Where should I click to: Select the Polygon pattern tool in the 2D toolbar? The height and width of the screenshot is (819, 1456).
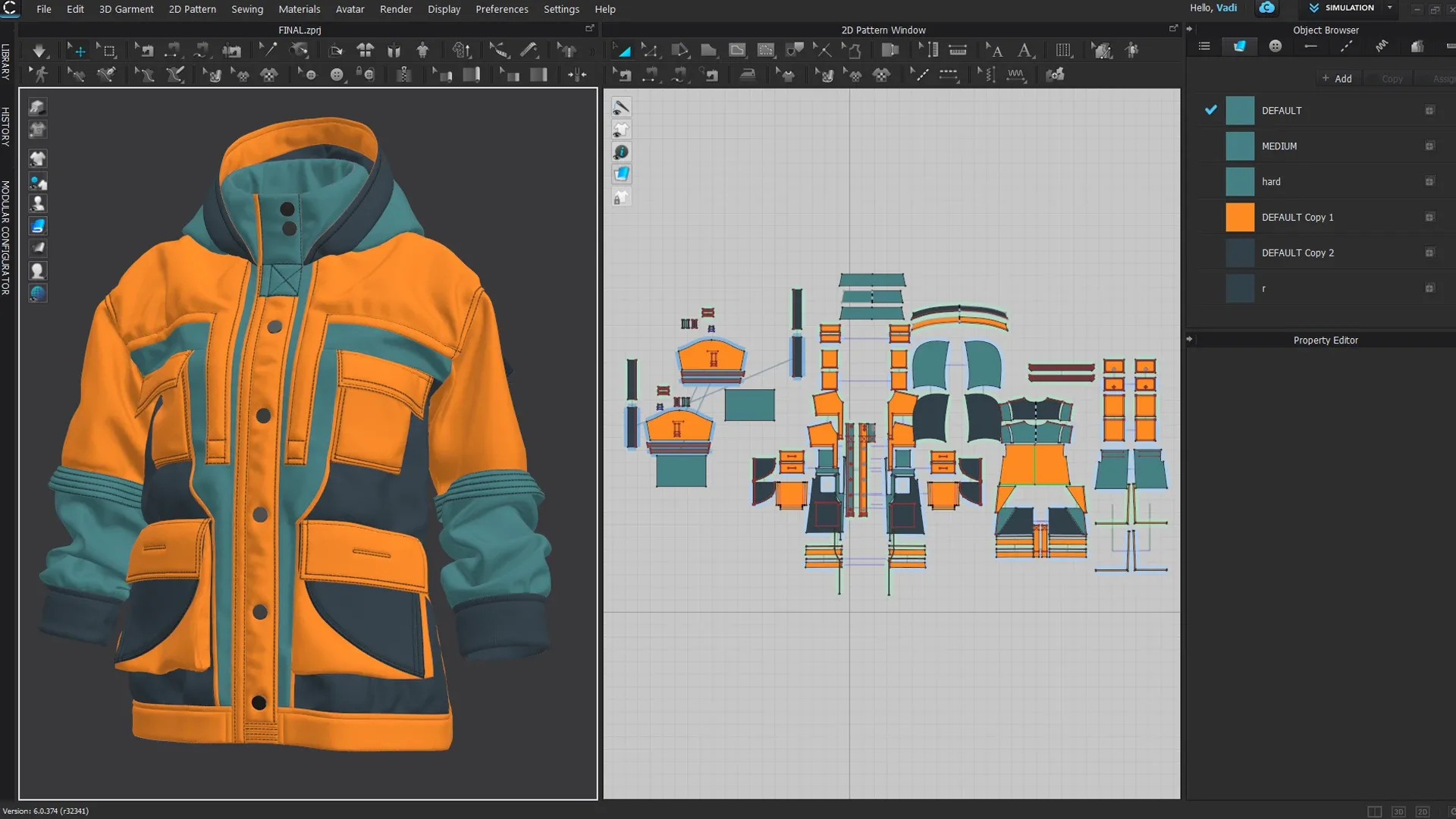pos(709,50)
